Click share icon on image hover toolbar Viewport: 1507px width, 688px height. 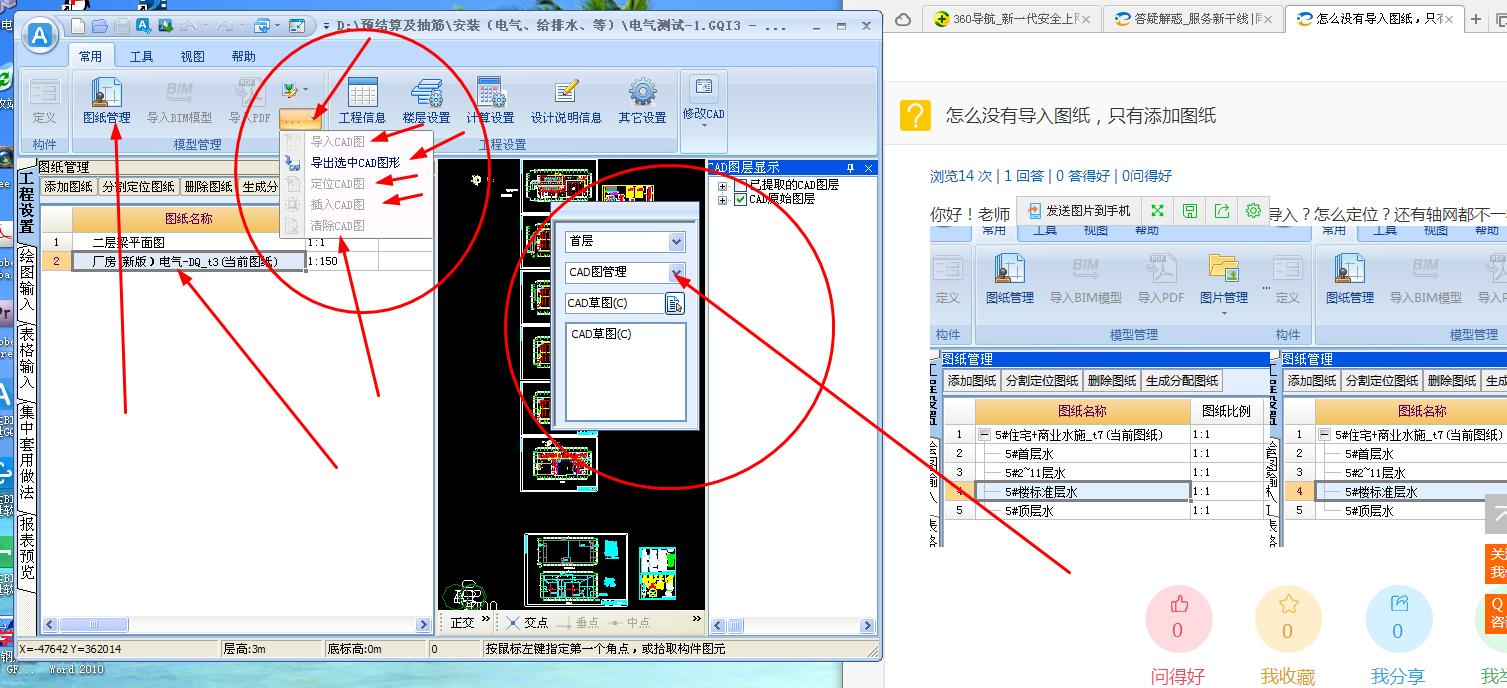pyautogui.click(x=1221, y=211)
